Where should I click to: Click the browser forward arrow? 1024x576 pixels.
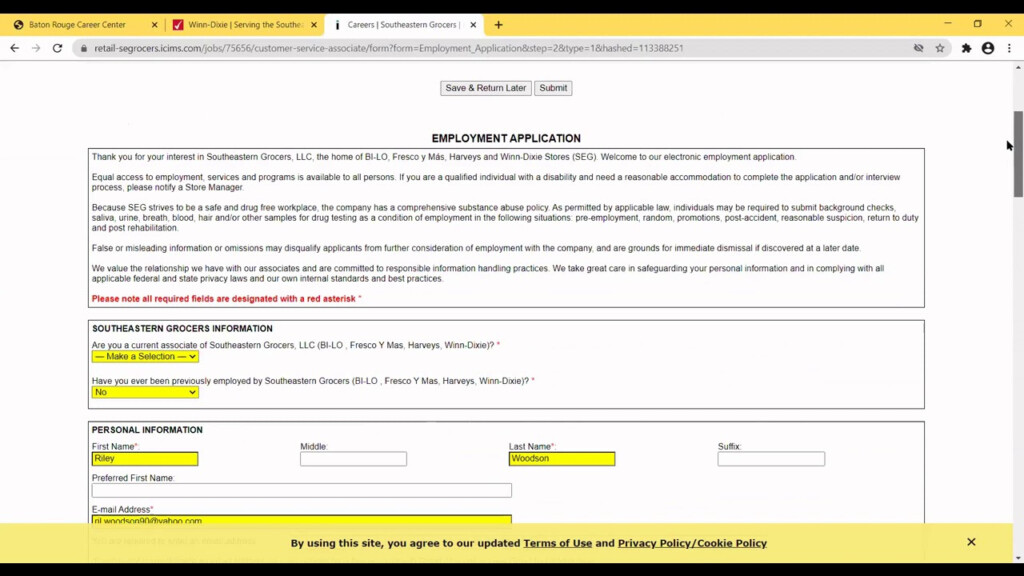click(36, 48)
